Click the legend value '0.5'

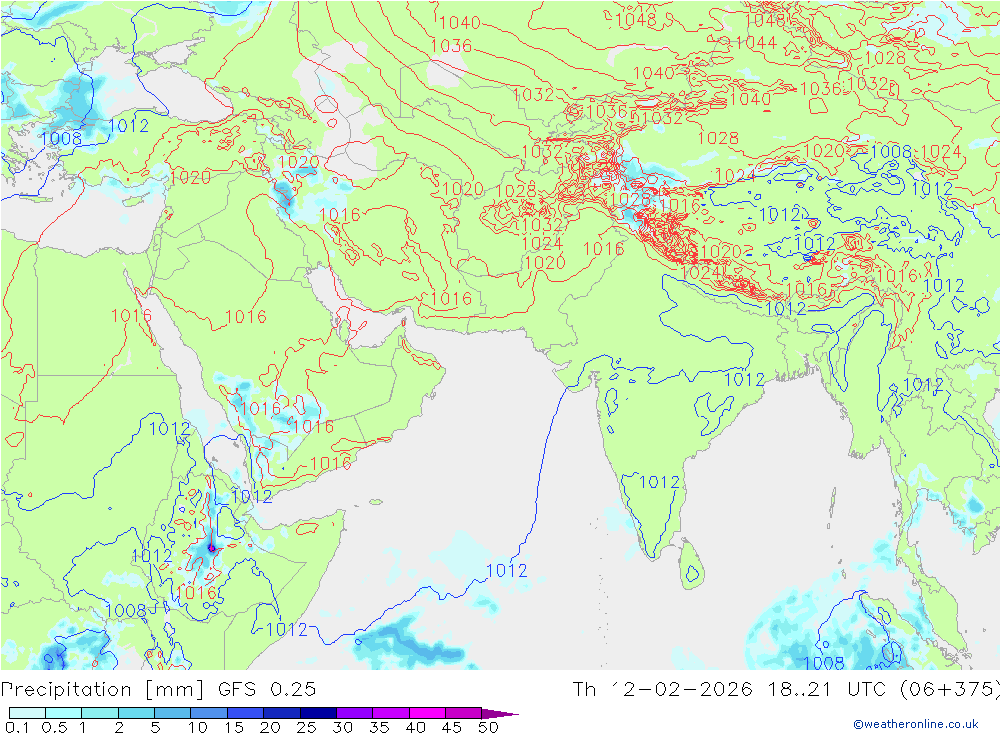tap(54, 727)
